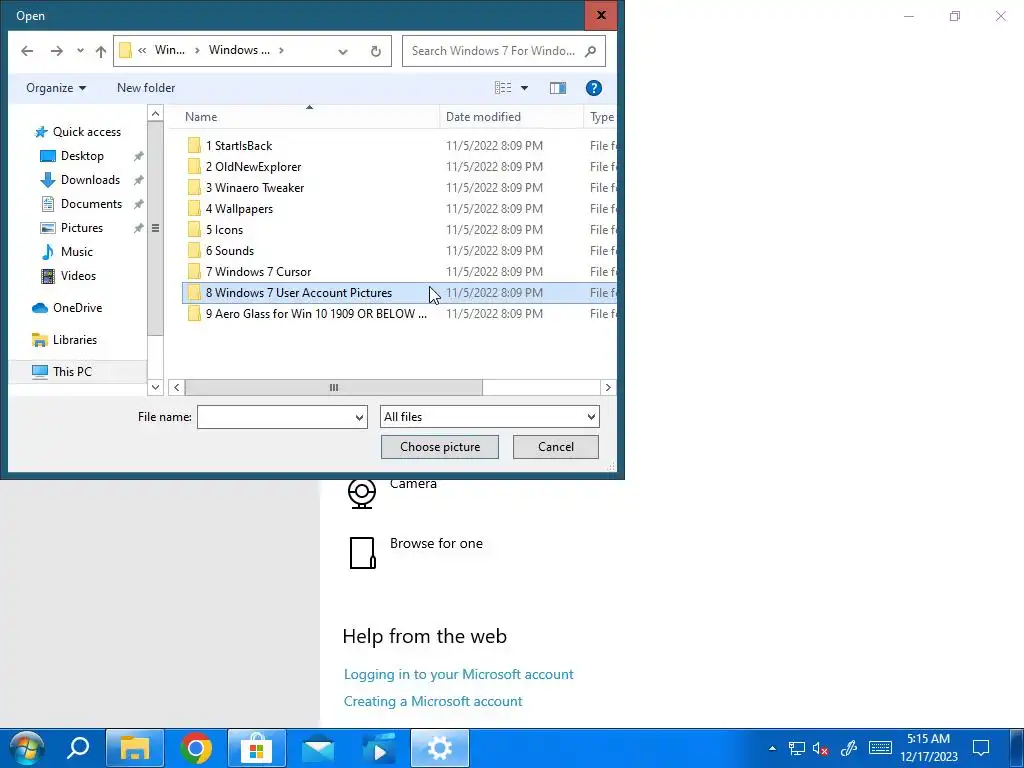
Task: Click horizontal scrollbar left arrow
Action: [x=176, y=387]
